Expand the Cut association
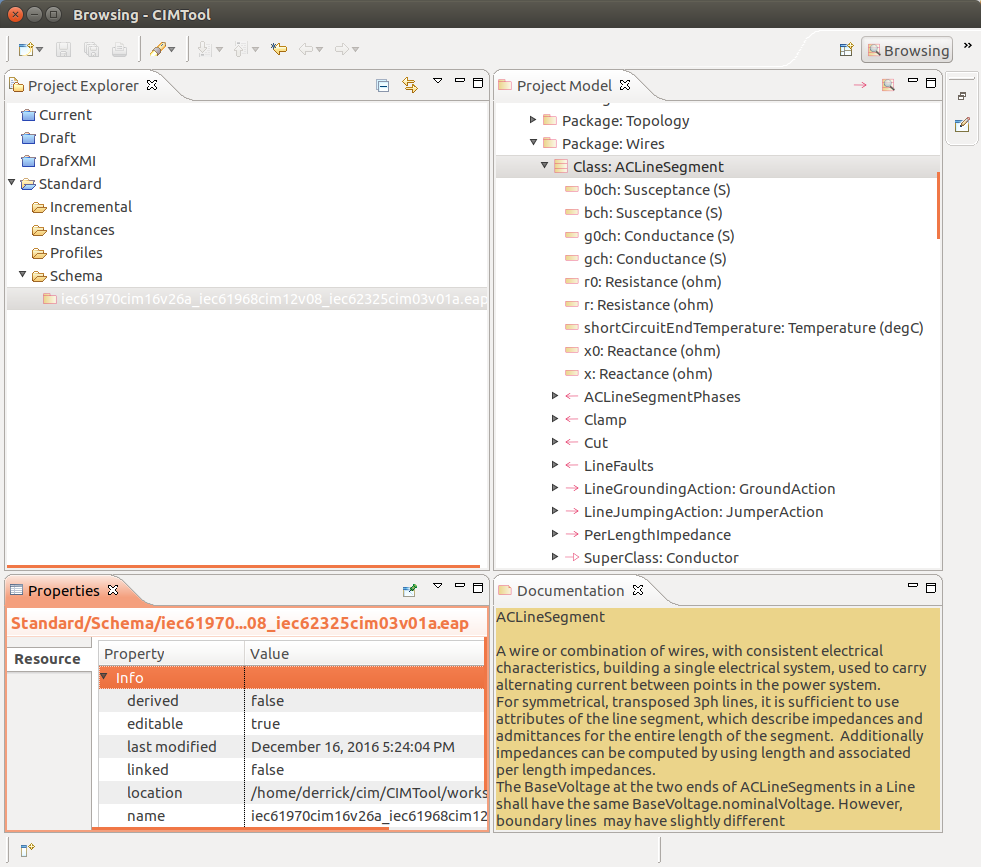The height and width of the screenshot is (867, 981). [554, 442]
